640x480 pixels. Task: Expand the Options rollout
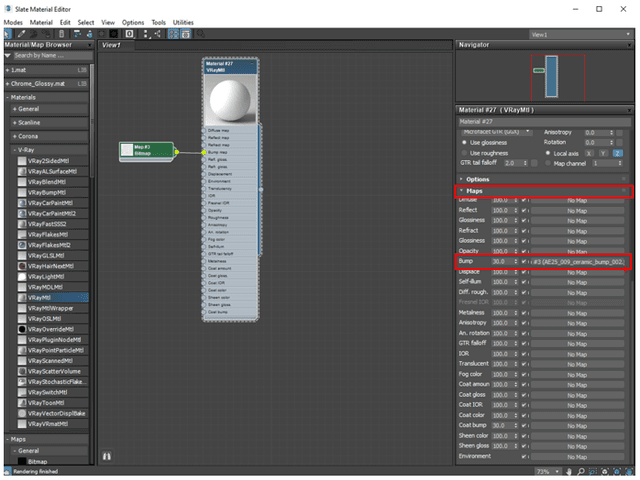pyautogui.click(x=544, y=179)
